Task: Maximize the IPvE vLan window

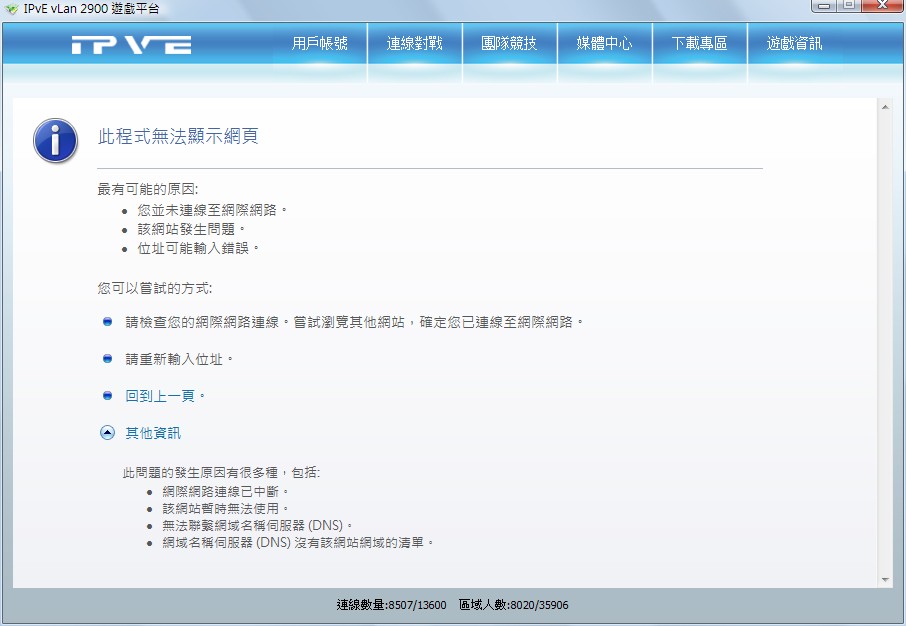Action: click(x=849, y=6)
